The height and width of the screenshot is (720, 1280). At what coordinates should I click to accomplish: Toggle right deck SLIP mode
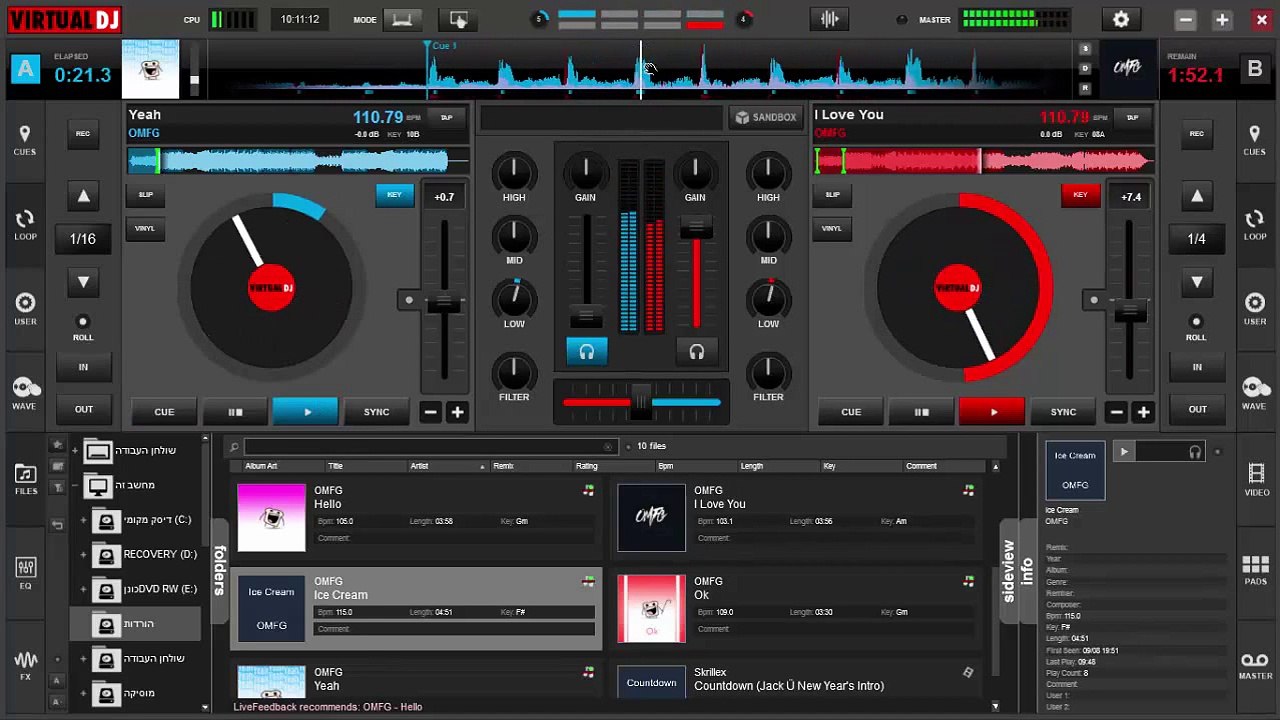(x=832, y=195)
